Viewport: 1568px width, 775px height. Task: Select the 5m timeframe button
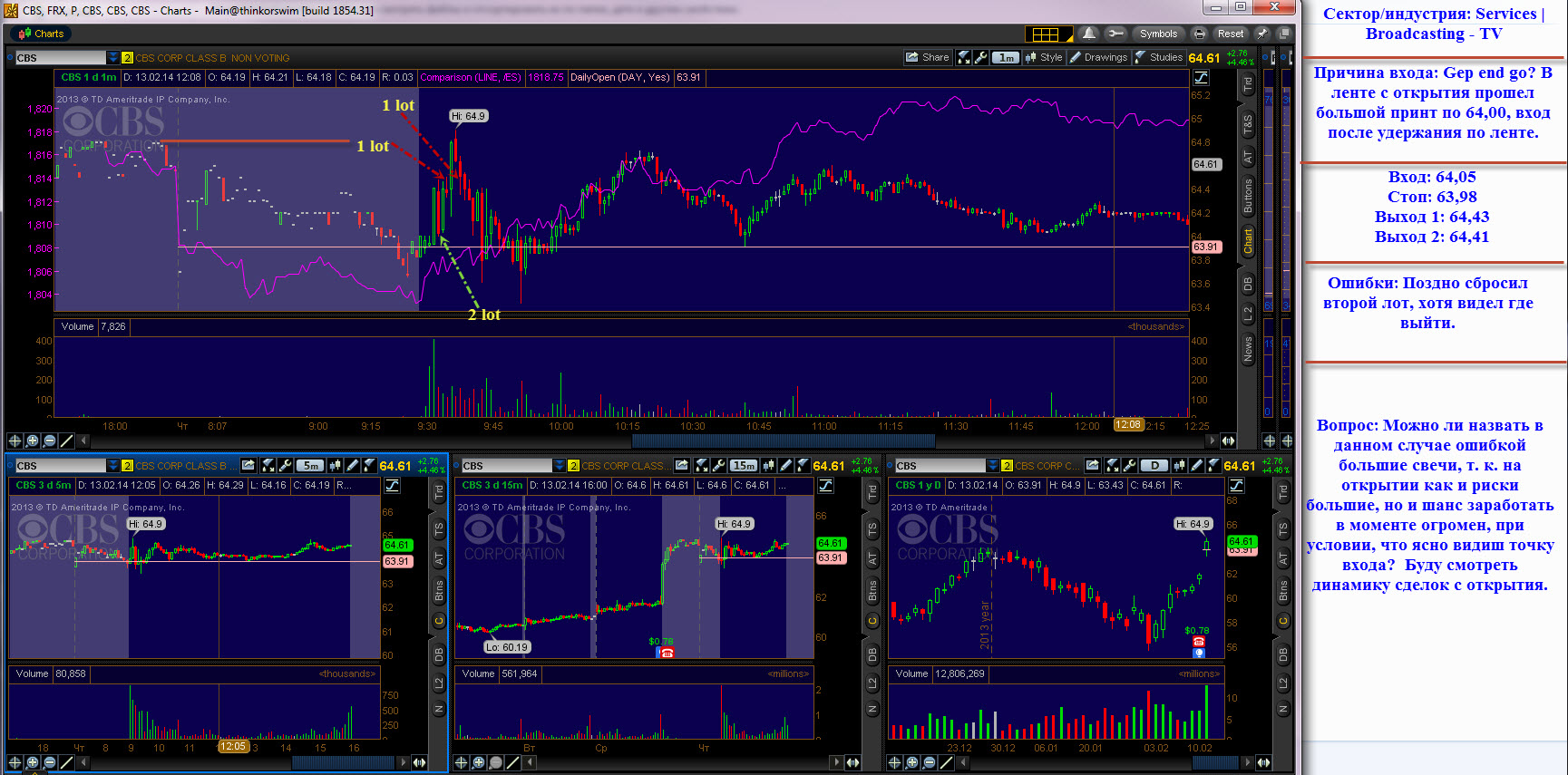point(311,465)
